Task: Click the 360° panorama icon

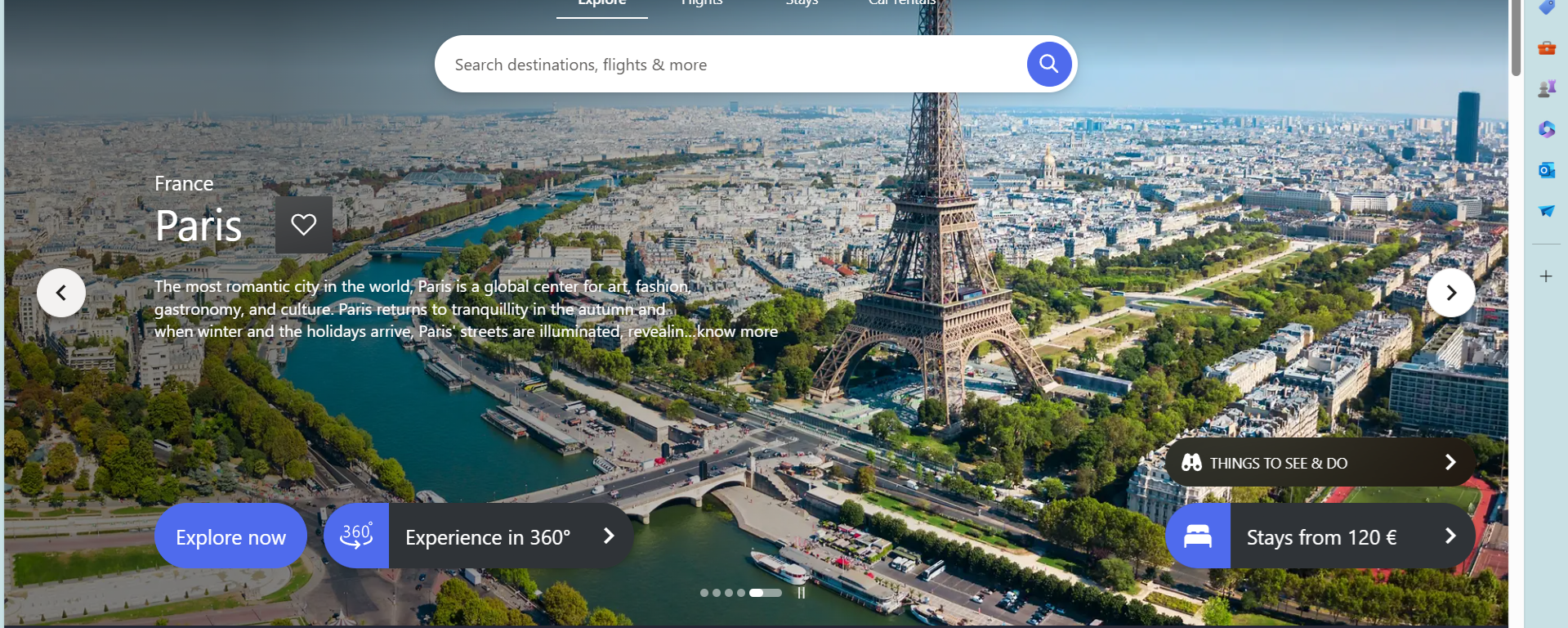Action: pyautogui.click(x=356, y=536)
